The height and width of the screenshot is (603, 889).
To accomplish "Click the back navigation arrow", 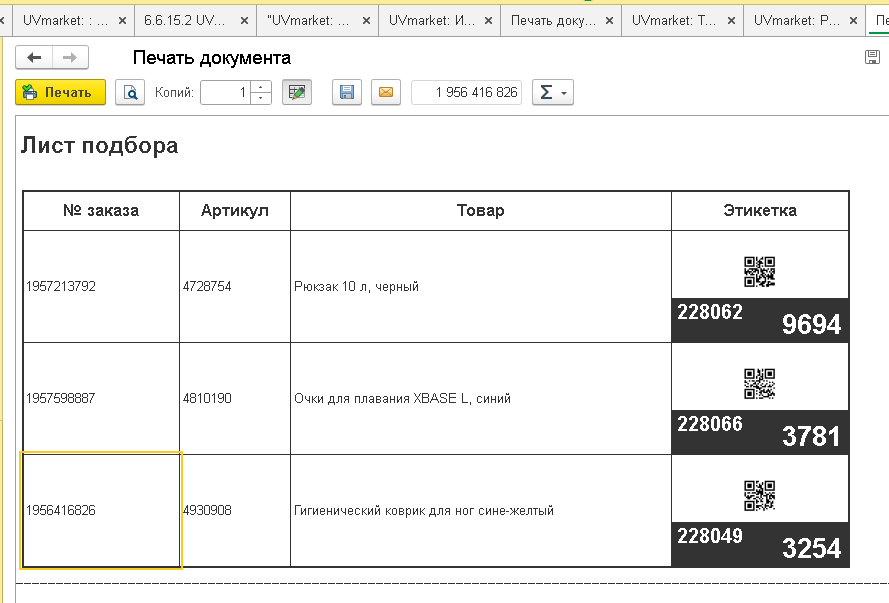I will pyautogui.click(x=34, y=57).
